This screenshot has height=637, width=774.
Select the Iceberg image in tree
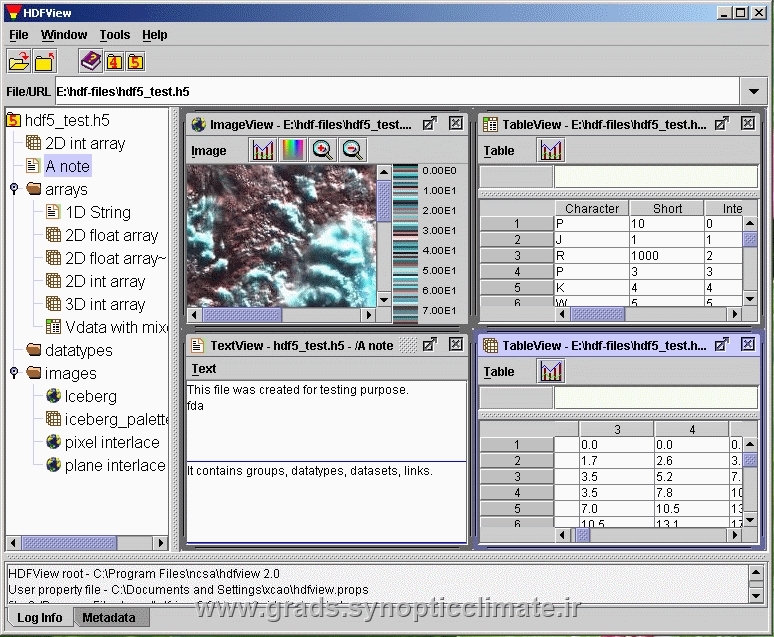(x=91, y=396)
